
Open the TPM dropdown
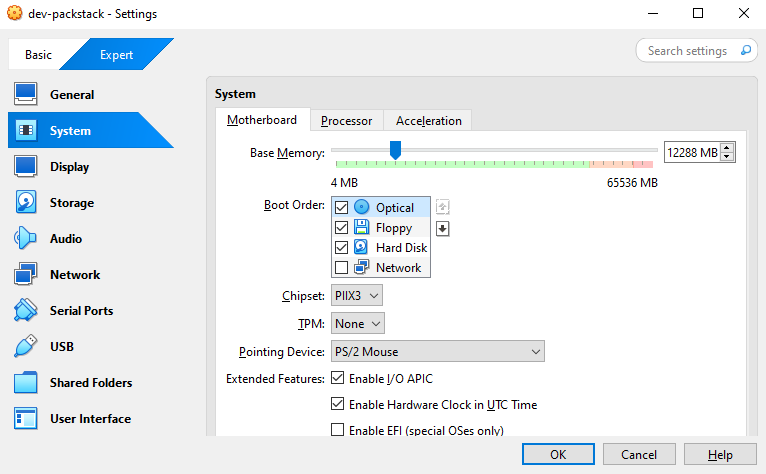pos(358,324)
